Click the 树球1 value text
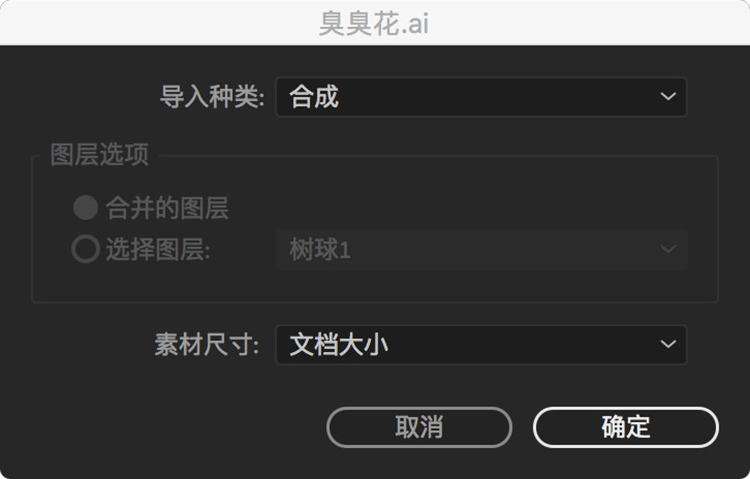This screenshot has width=750, height=479. 320,249
